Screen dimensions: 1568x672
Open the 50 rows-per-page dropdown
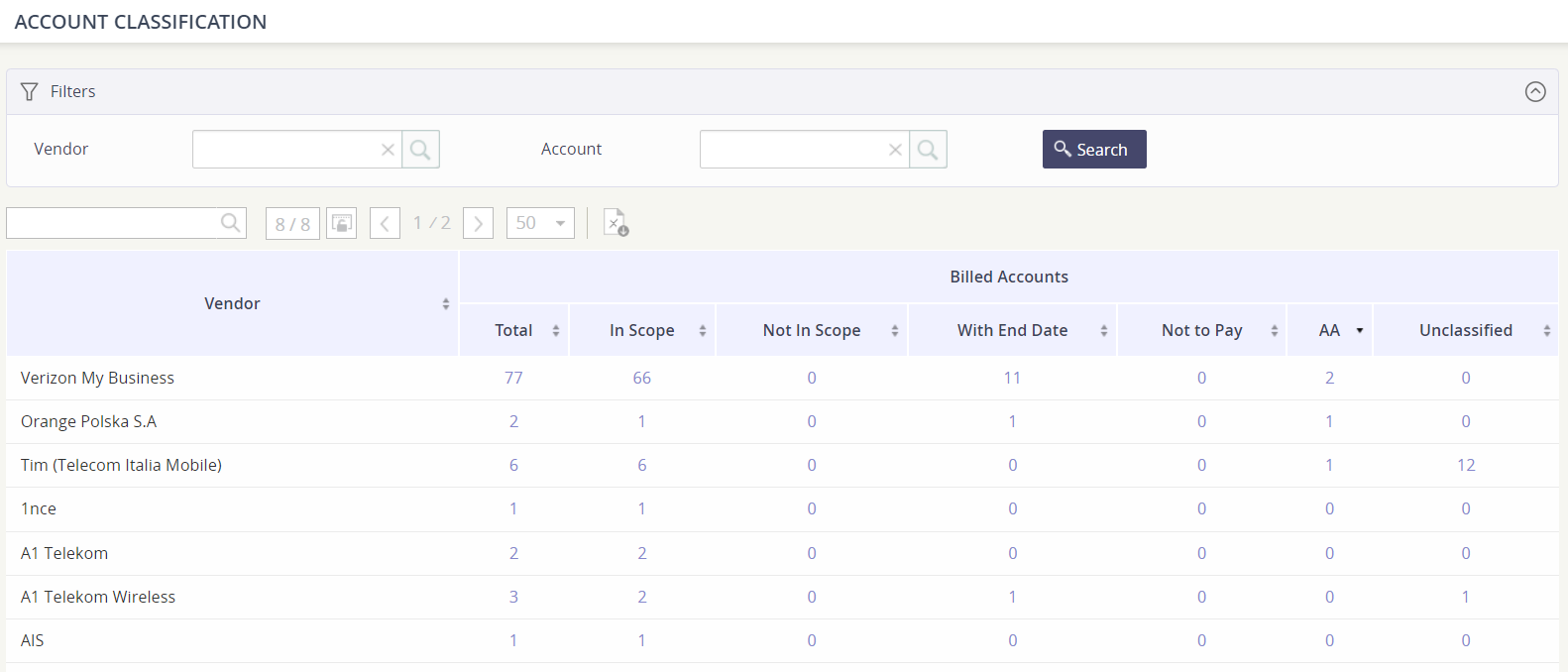[x=540, y=223]
